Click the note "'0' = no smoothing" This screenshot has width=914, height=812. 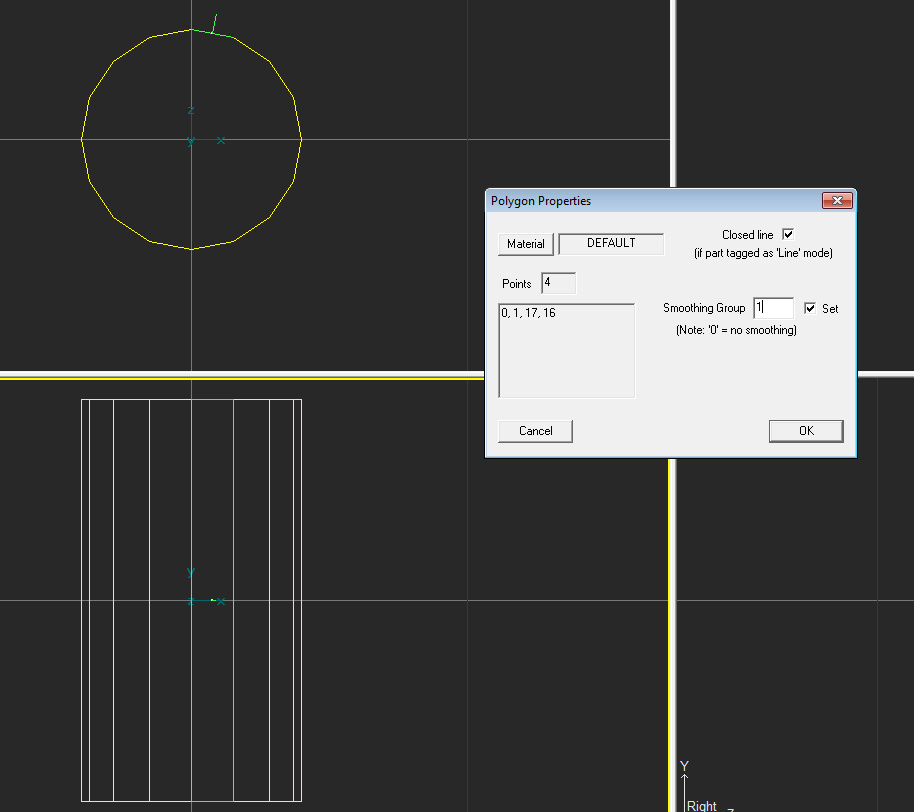pos(736,330)
